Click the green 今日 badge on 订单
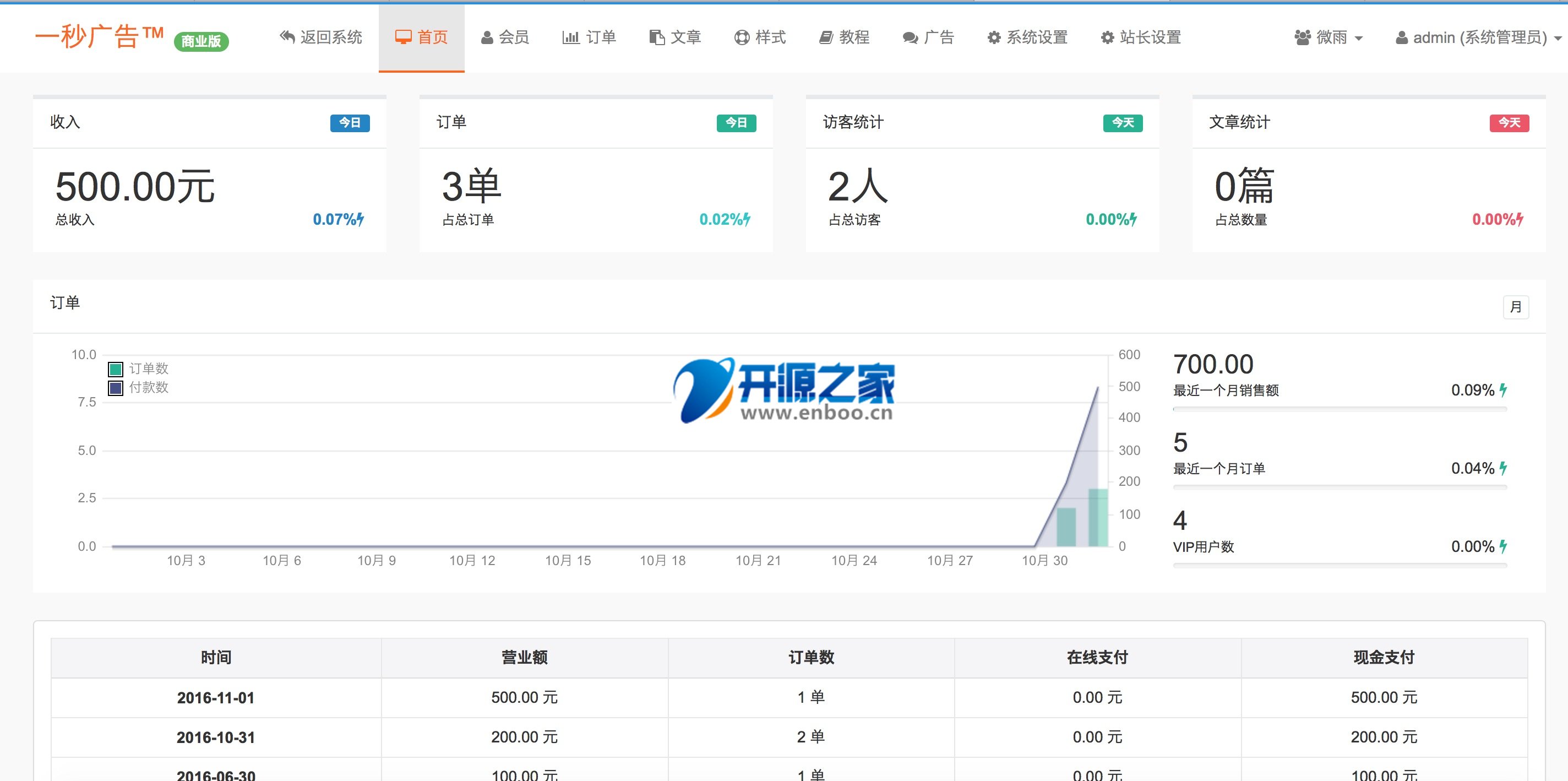 tap(737, 123)
